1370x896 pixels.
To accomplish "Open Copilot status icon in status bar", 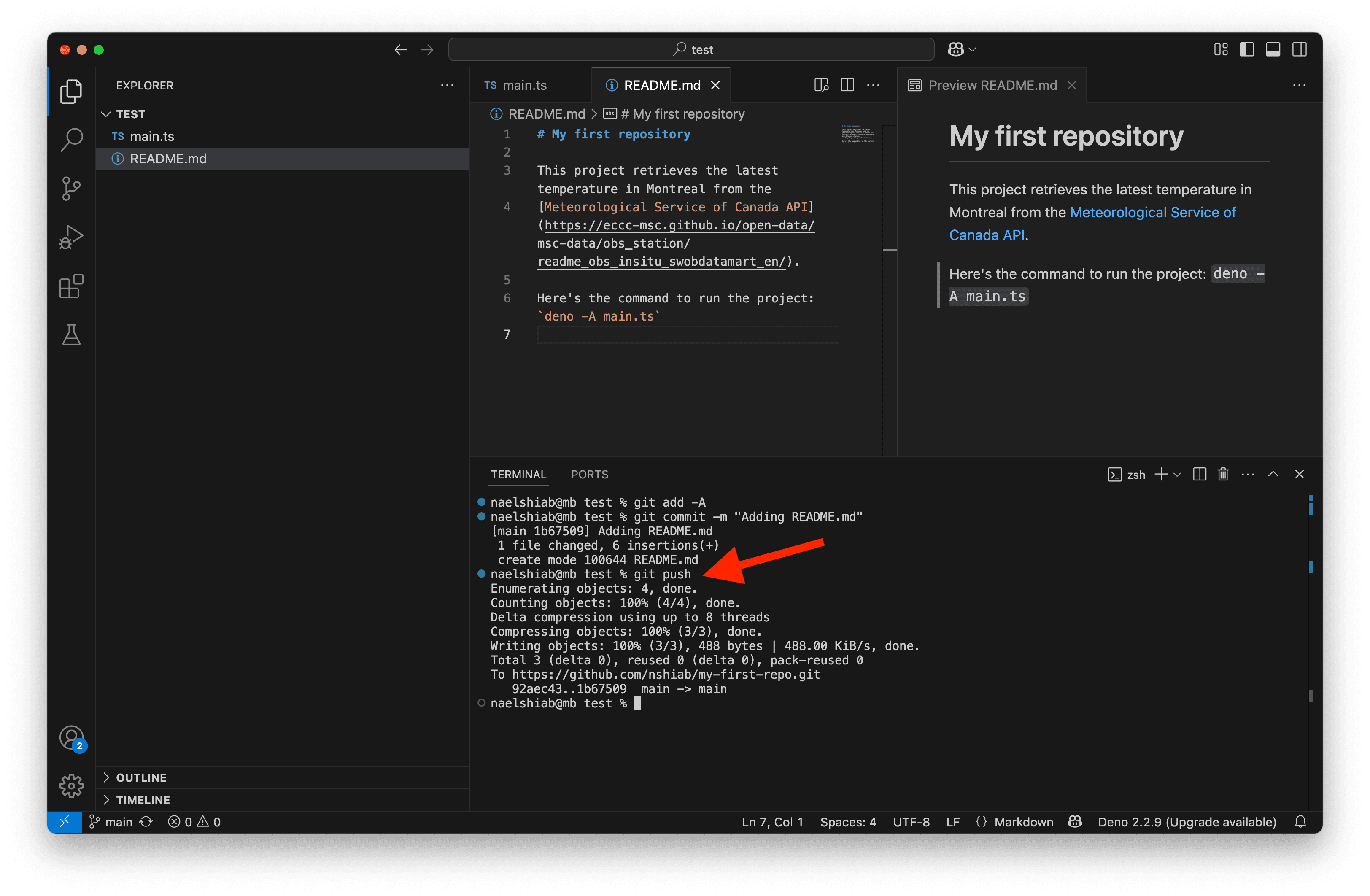I will pyautogui.click(x=1075, y=822).
